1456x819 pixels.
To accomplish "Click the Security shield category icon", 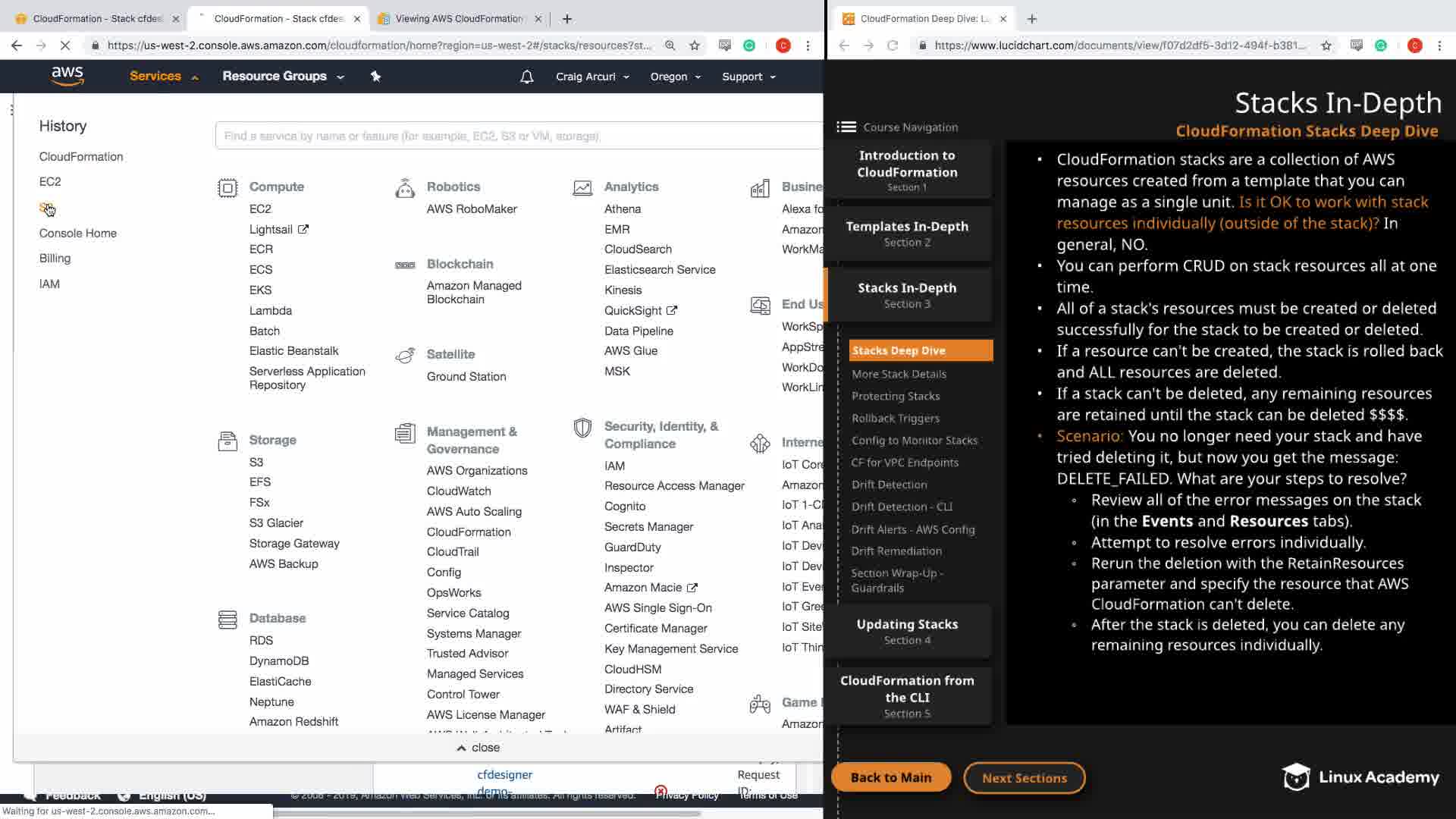I will click(582, 428).
